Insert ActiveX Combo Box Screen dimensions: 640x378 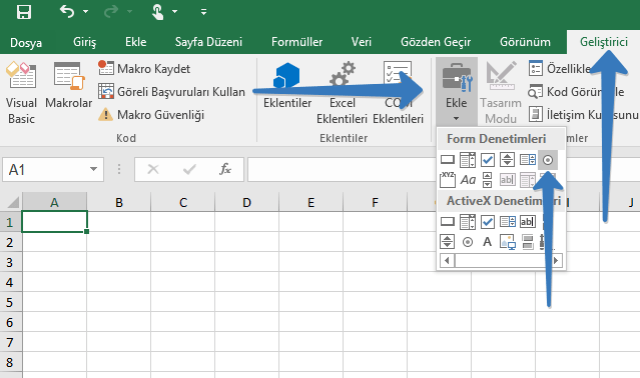467,222
